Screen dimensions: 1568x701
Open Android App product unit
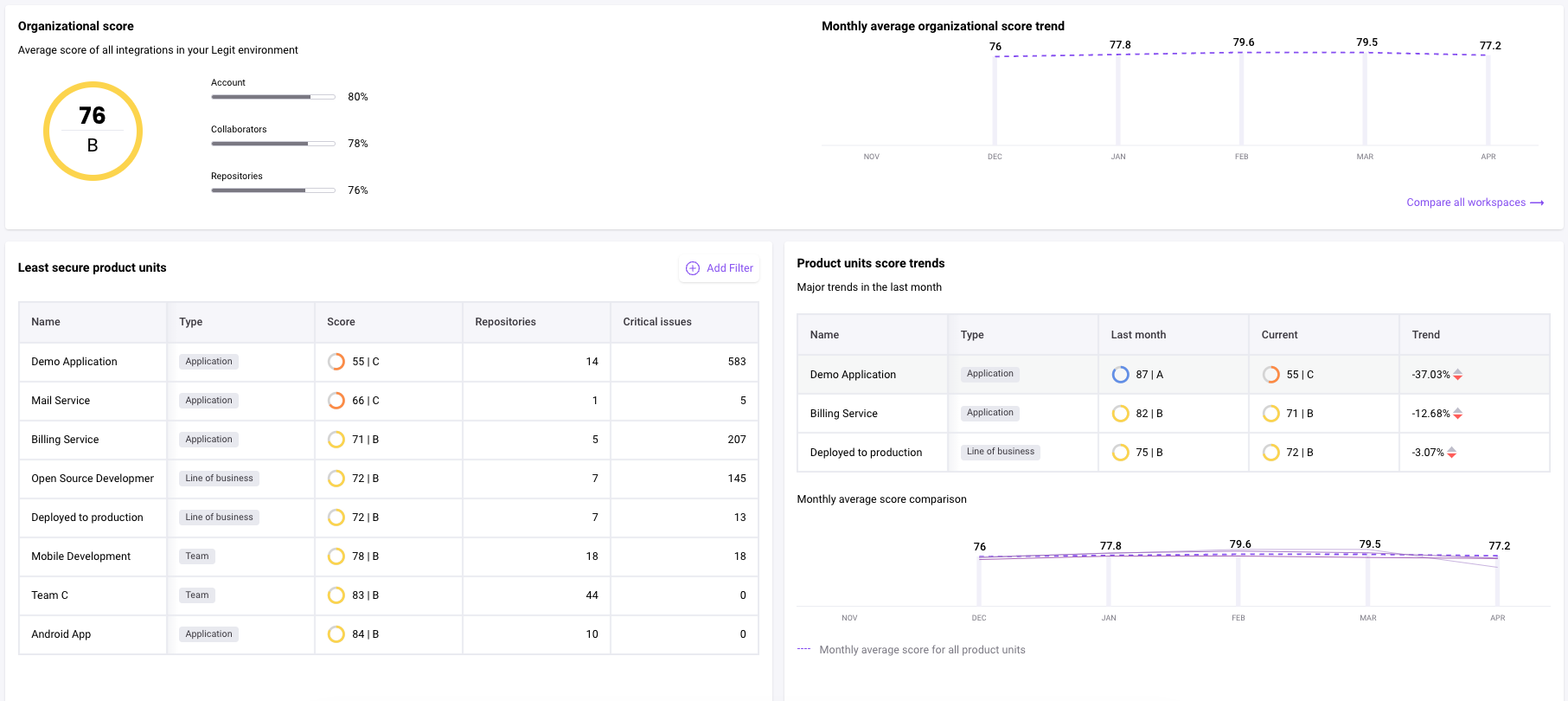61,634
